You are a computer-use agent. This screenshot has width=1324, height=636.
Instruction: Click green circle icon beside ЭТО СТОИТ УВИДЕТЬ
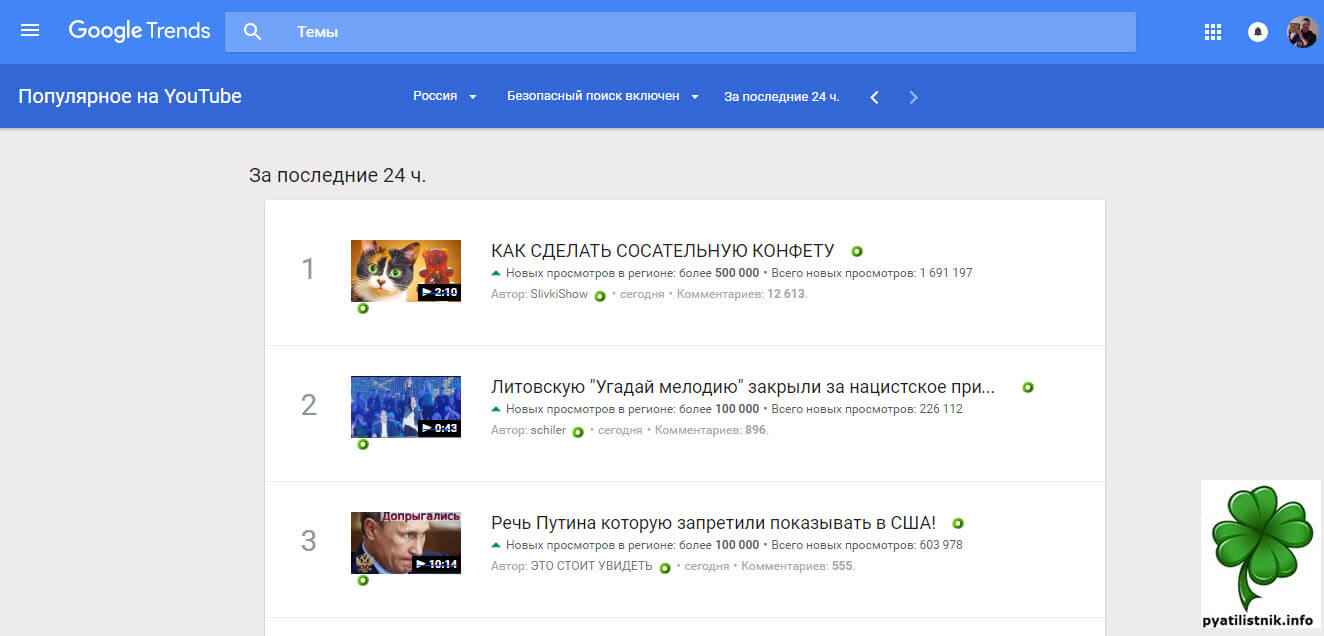click(665, 568)
